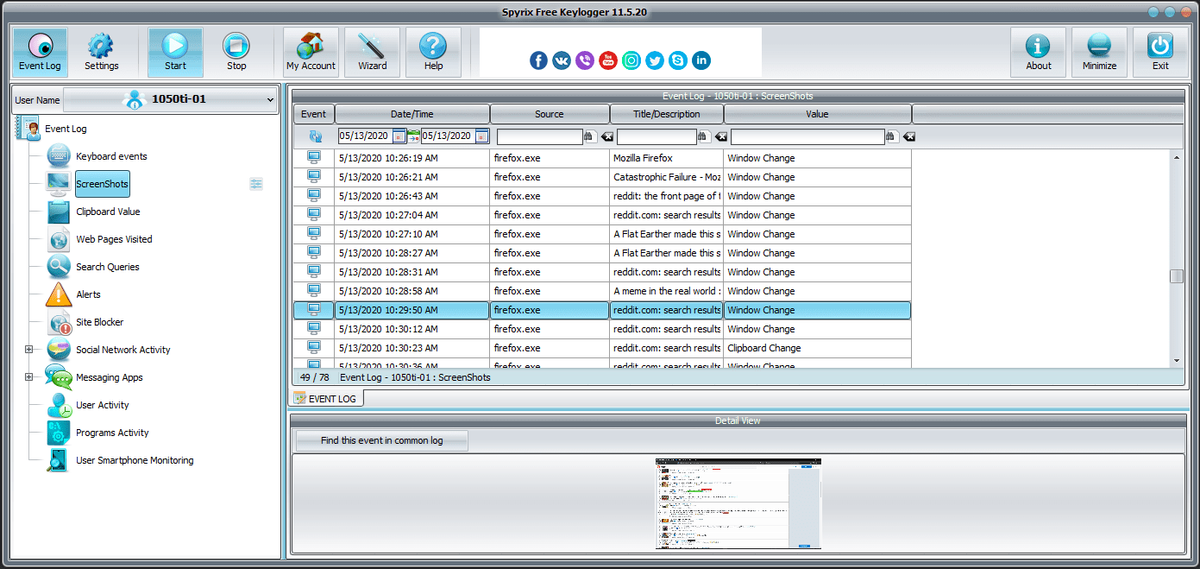Open the VK social link

click(x=561, y=60)
